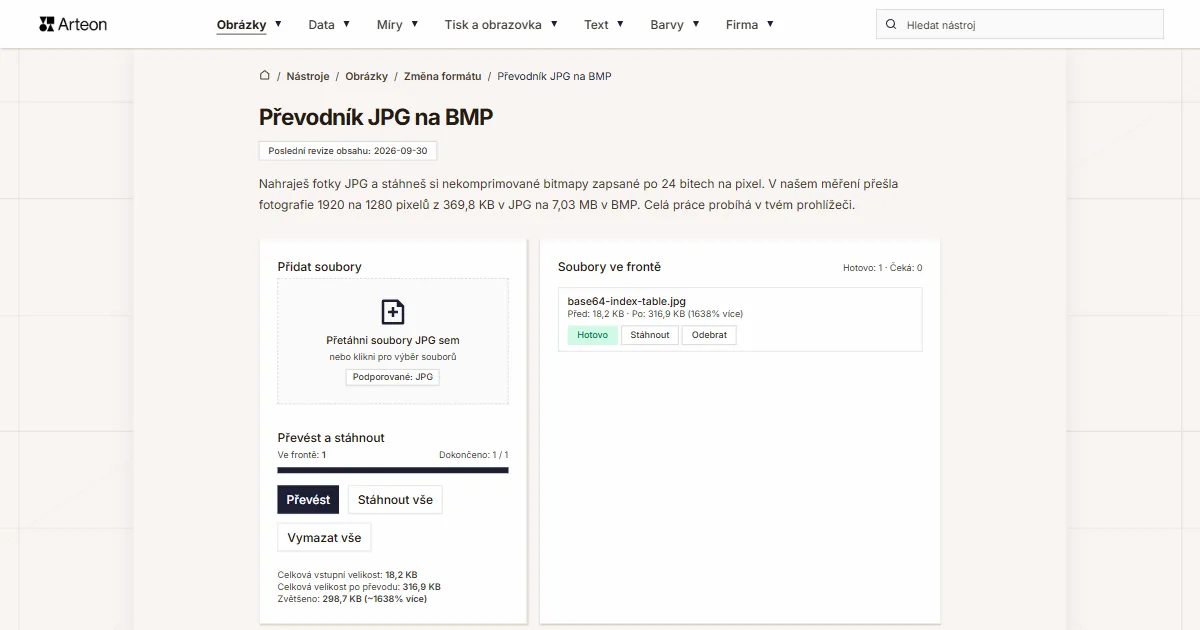Download base64-index-table.jpg with Stáhnout
Image resolution: width=1200 pixels, height=630 pixels.
650,335
